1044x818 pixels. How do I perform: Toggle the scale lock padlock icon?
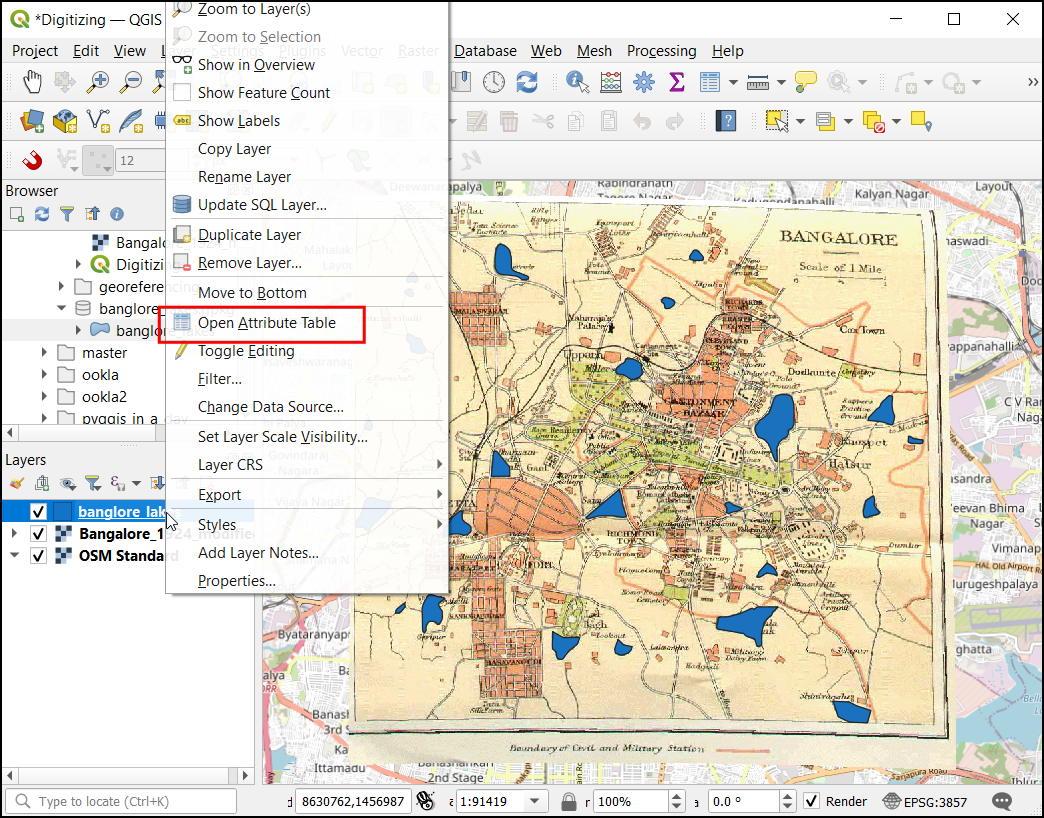569,801
